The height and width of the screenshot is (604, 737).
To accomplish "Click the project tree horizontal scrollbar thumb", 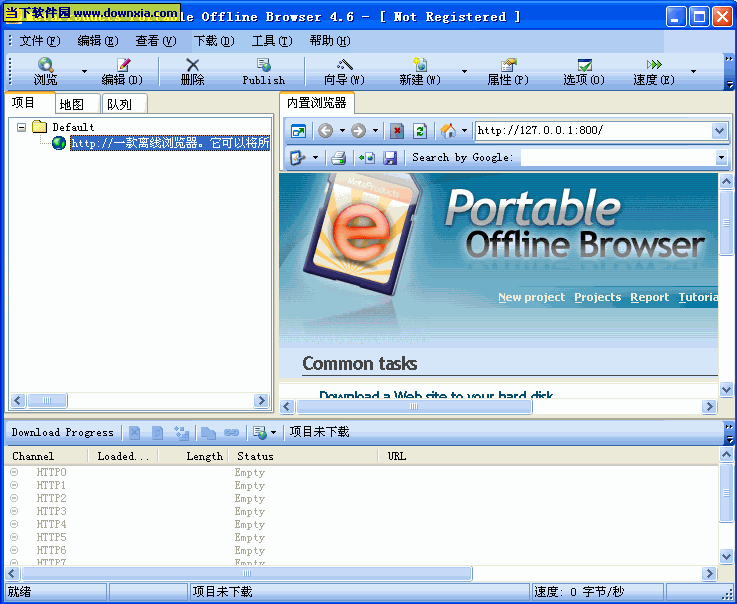I will (47, 400).
